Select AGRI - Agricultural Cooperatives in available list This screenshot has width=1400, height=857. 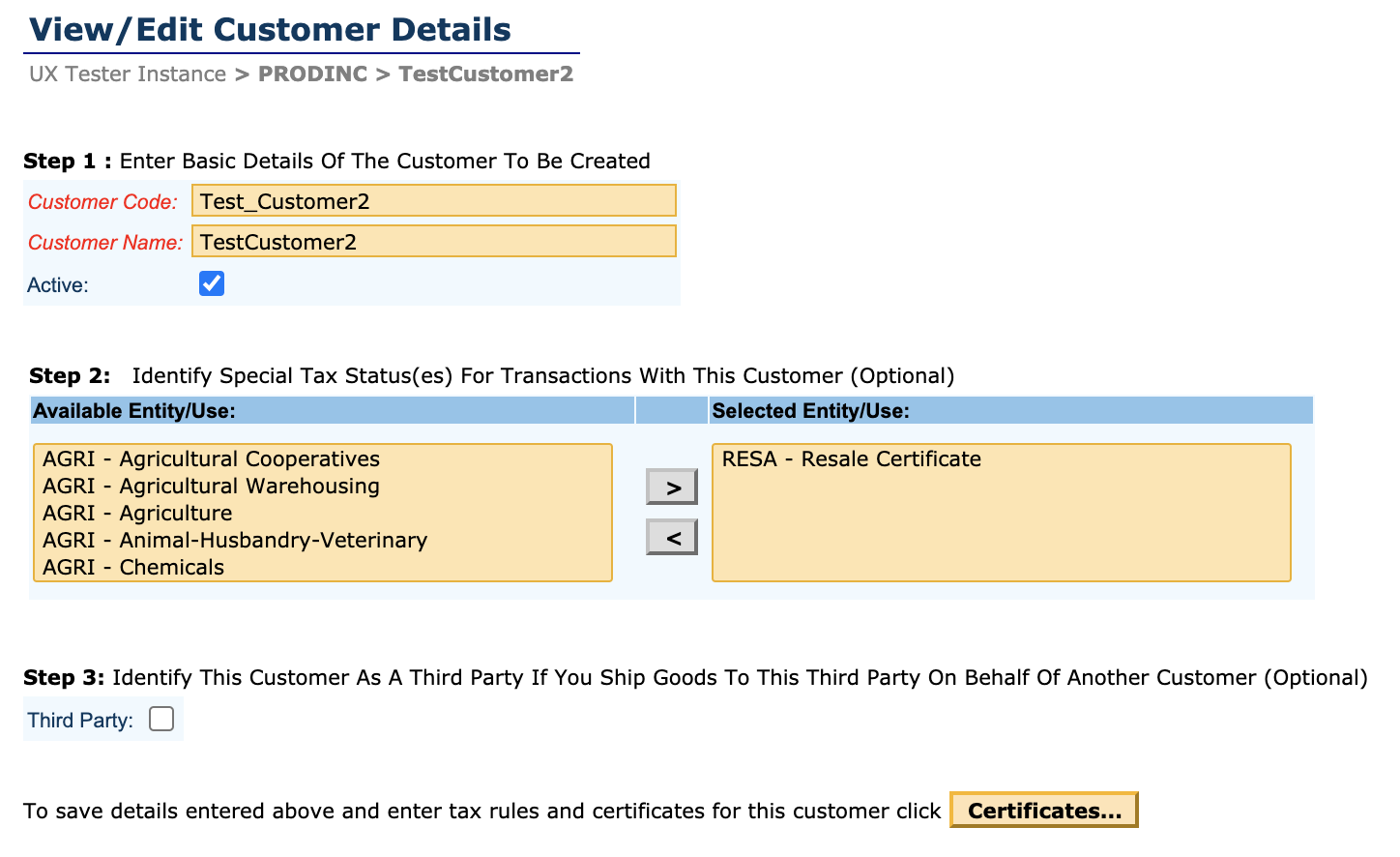(212, 458)
